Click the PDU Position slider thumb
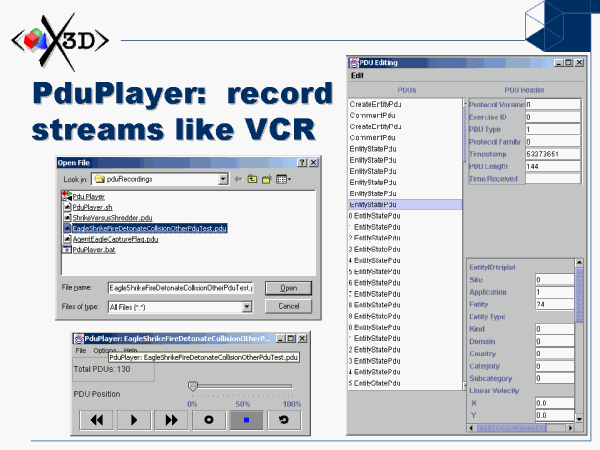 pyautogui.click(x=193, y=386)
